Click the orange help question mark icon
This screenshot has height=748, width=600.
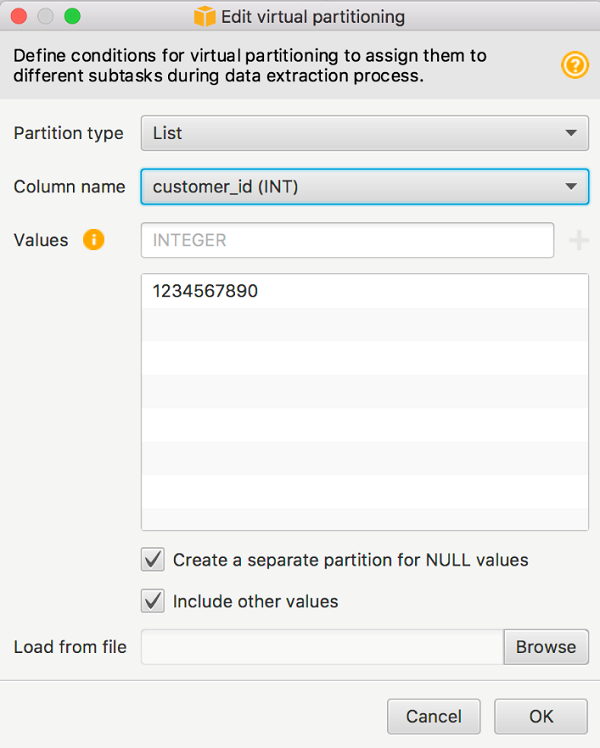pyautogui.click(x=575, y=66)
